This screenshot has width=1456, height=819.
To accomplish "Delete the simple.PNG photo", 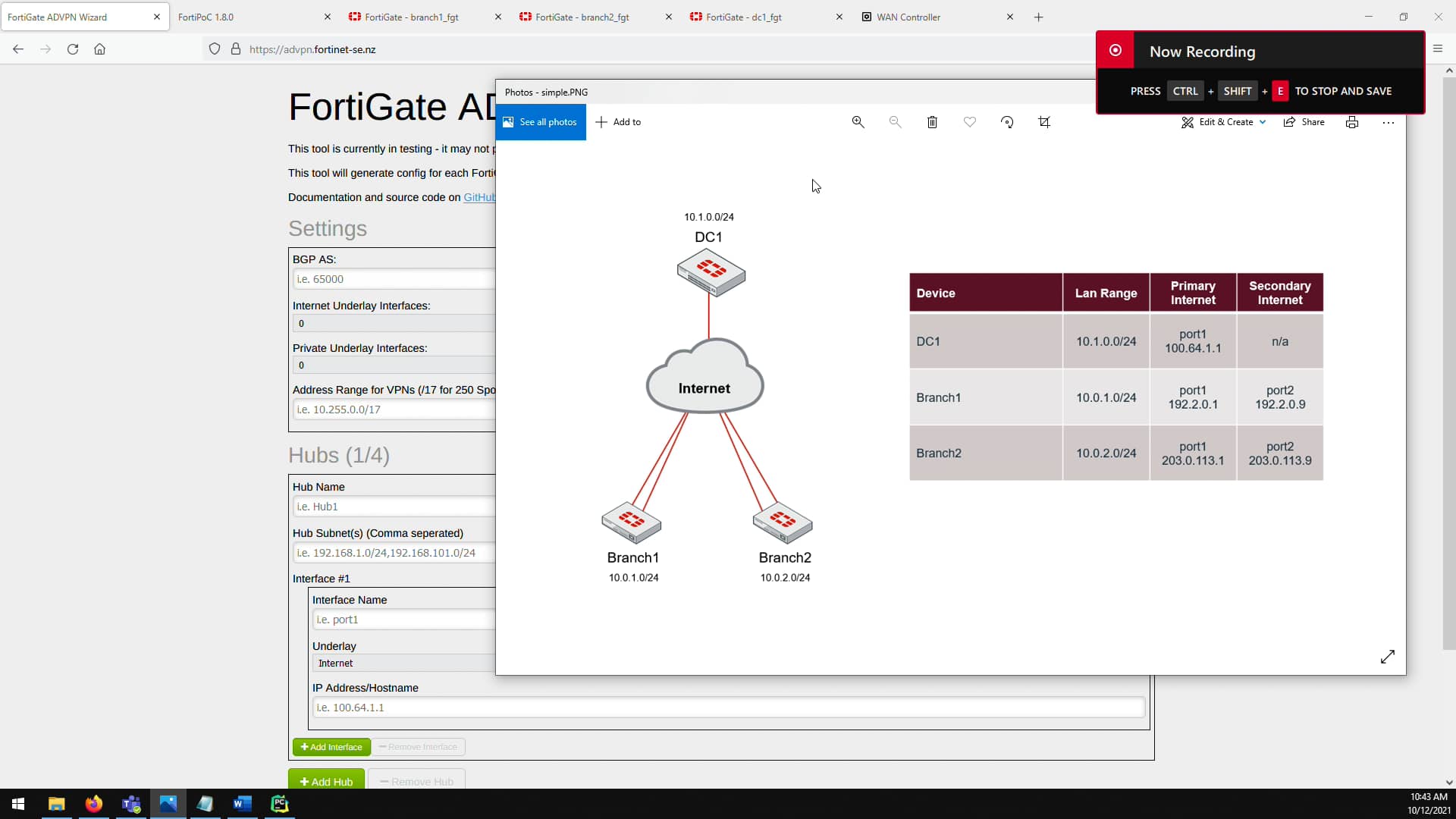I will coord(931,121).
